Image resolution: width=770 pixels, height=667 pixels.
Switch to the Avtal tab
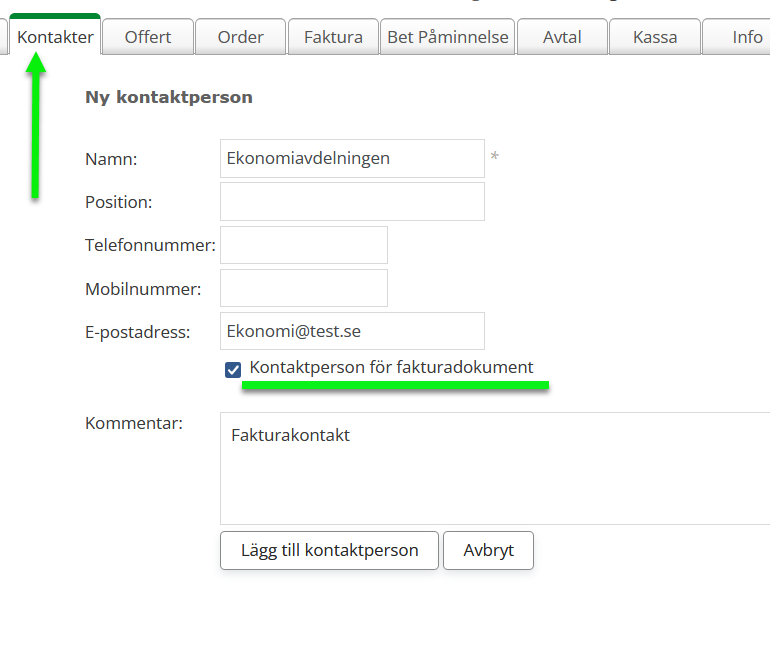pos(562,37)
